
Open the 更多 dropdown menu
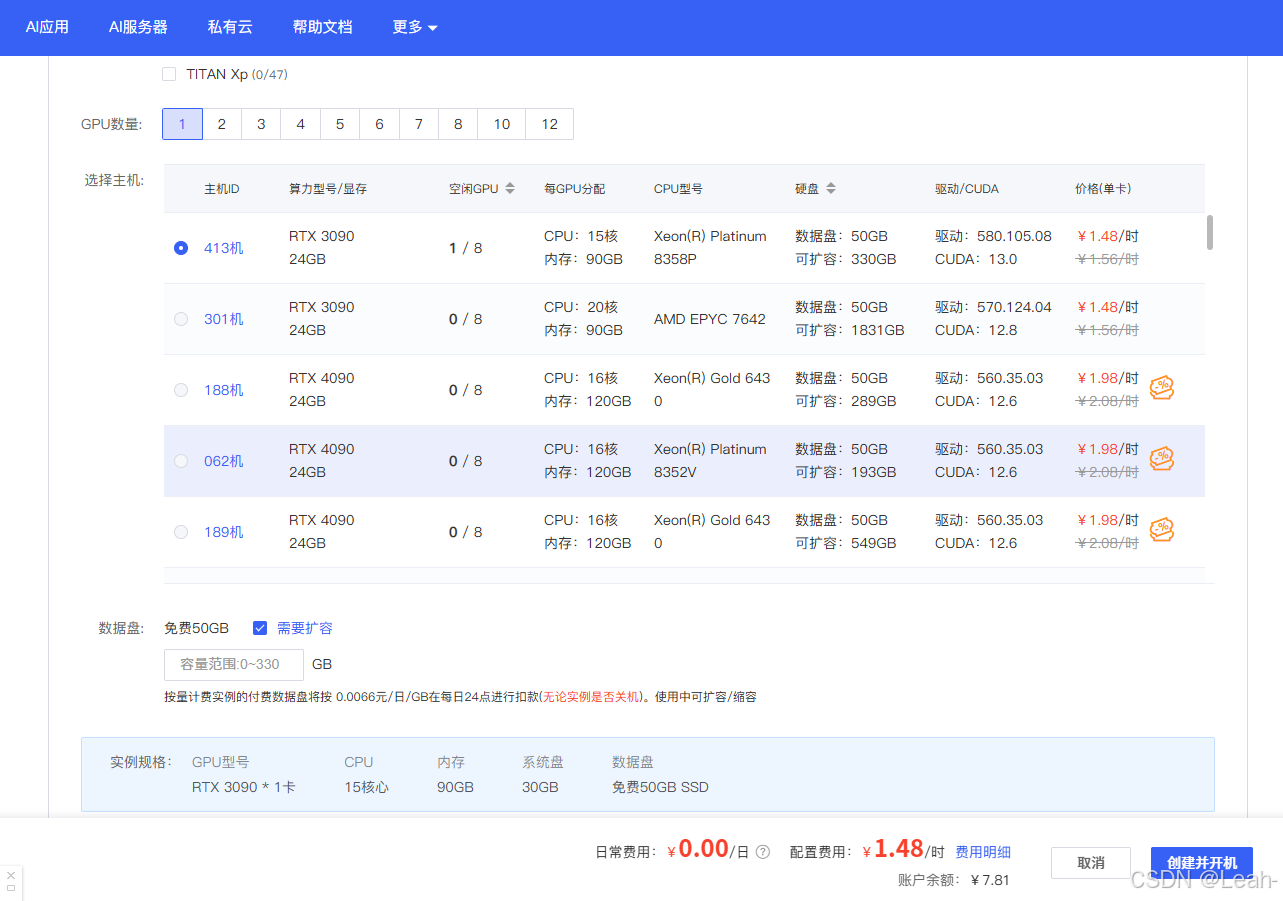coord(415,27)
